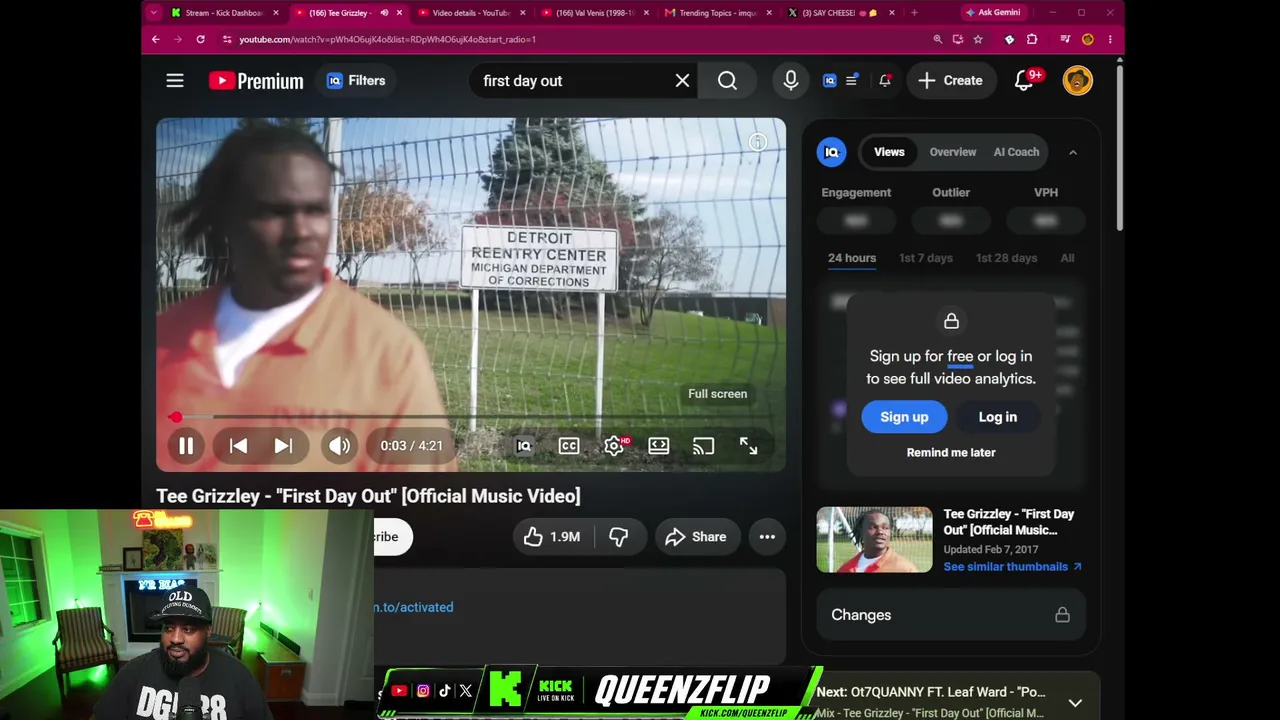Screen dimensions: 1280x720
Task: Open player settings gear with HD badge
Action: pyautogui.click(x=614, y=446)
